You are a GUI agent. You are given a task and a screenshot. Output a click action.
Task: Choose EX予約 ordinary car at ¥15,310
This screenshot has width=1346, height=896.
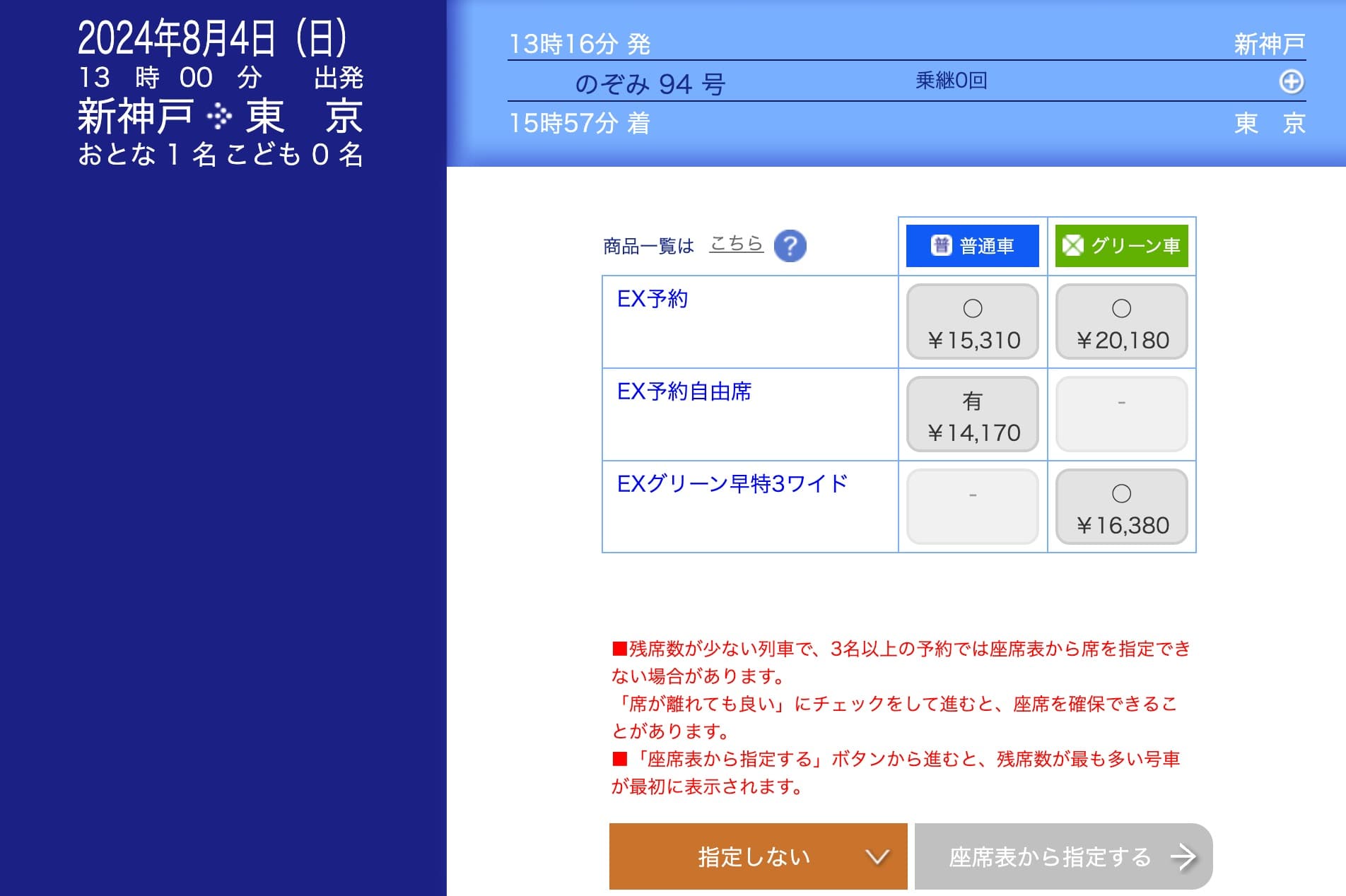pos(973,322)
